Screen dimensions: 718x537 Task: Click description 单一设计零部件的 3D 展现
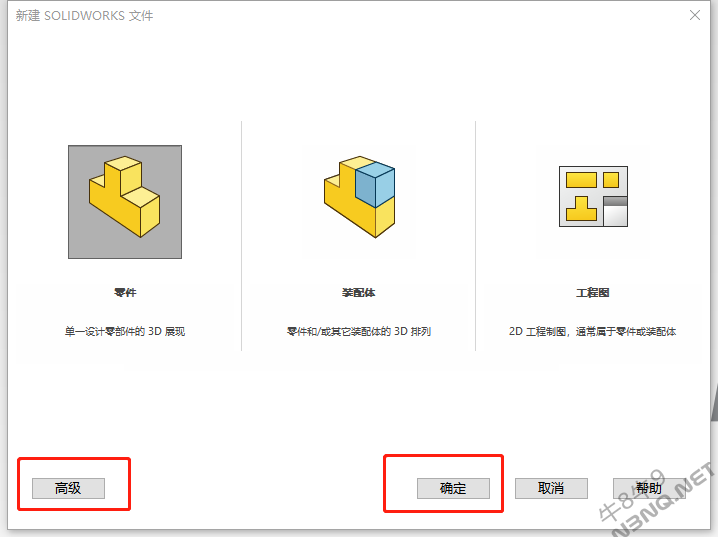point(125,331)
